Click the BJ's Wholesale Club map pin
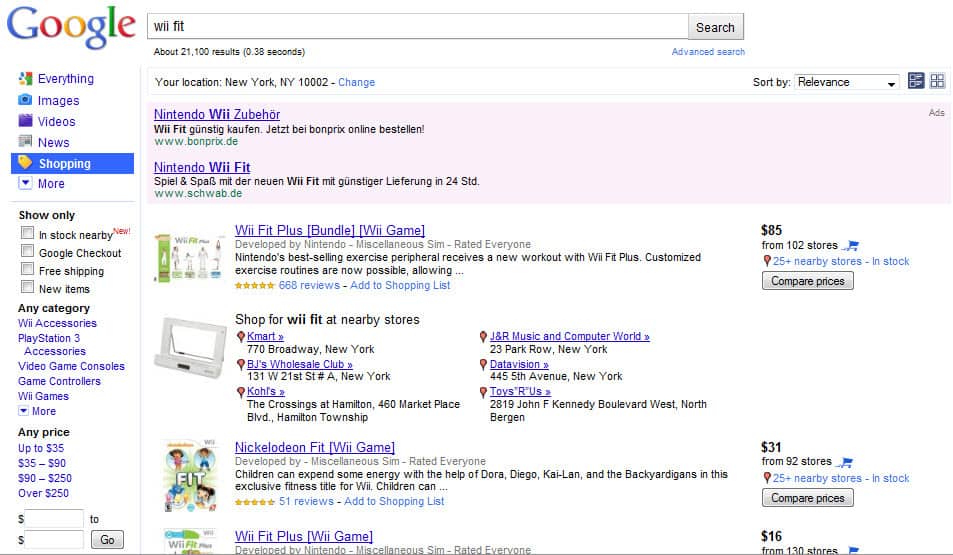Image resolution: width=953 pixels, height=555 pixels. pos(241,364)
